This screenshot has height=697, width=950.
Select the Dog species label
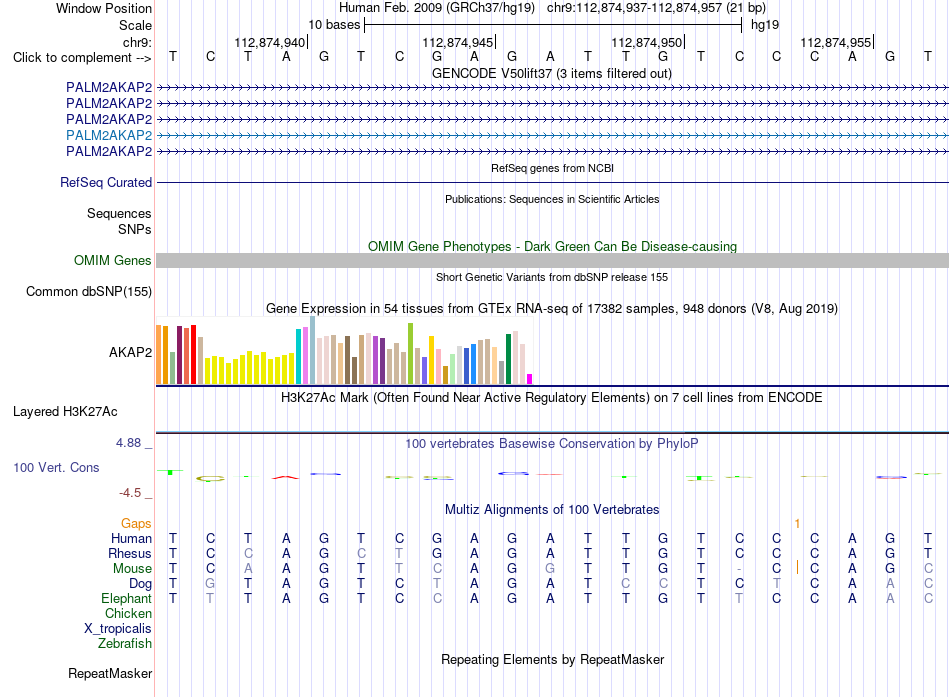(x=140, y=584)
